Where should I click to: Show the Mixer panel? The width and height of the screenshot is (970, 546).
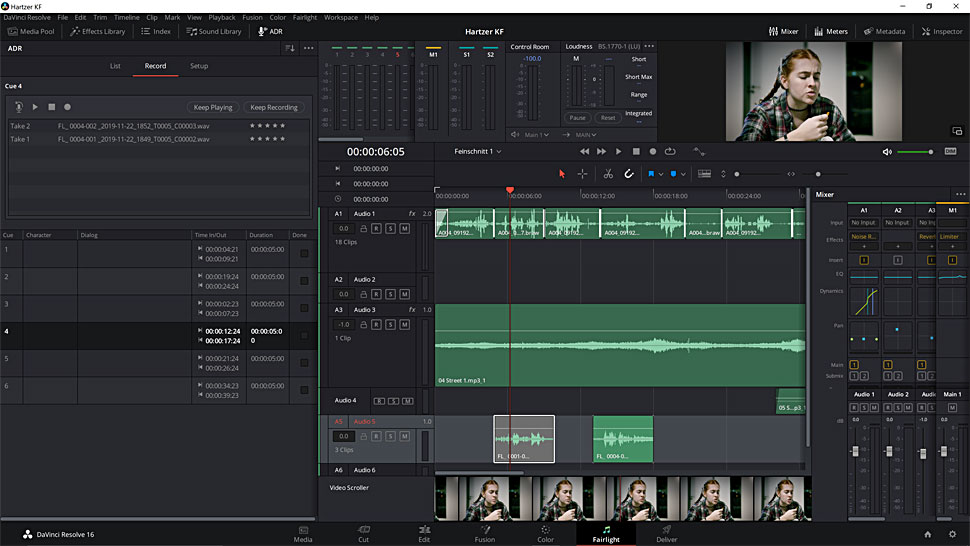[783, 32]
